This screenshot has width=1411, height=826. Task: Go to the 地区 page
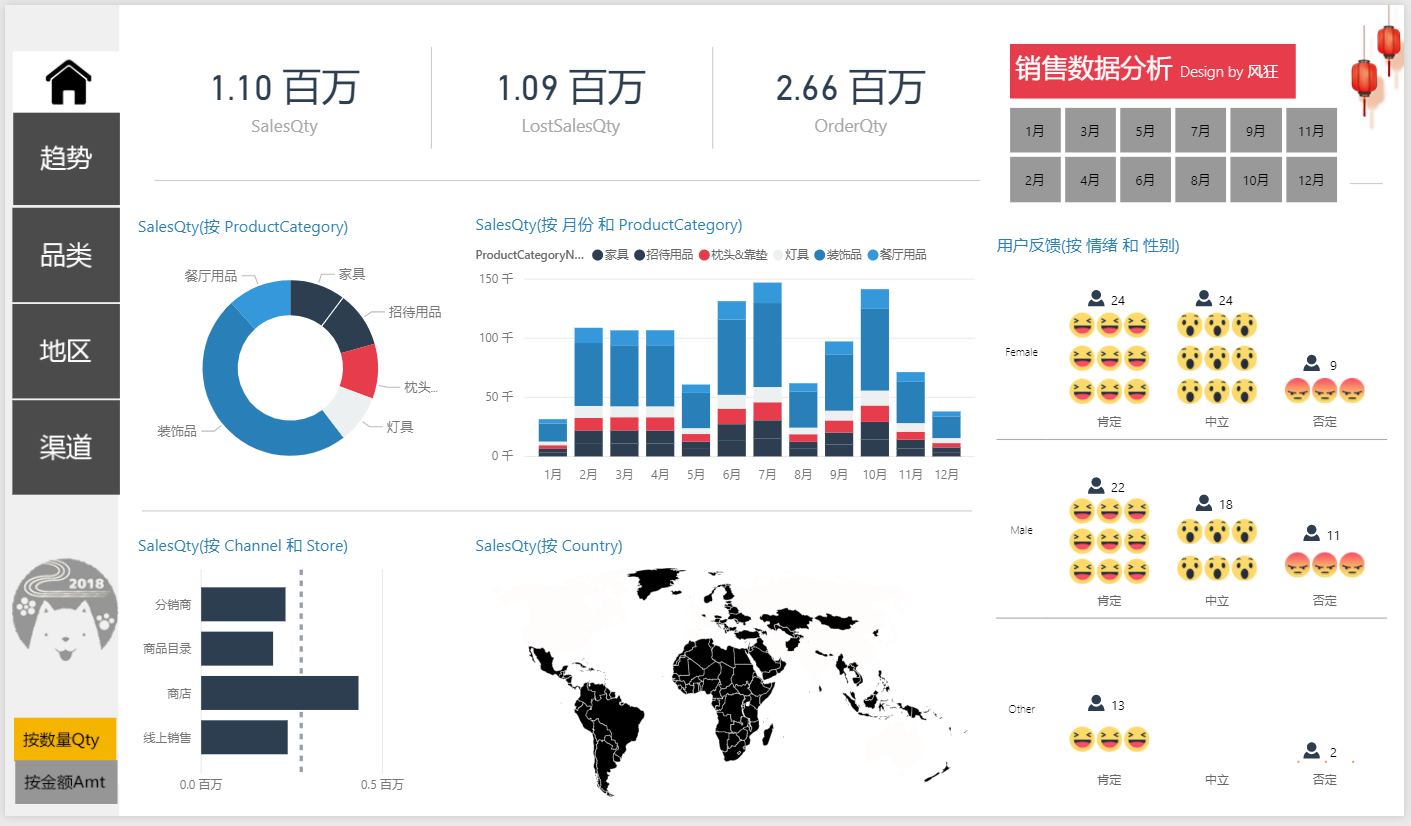click(x=66, y=351)
